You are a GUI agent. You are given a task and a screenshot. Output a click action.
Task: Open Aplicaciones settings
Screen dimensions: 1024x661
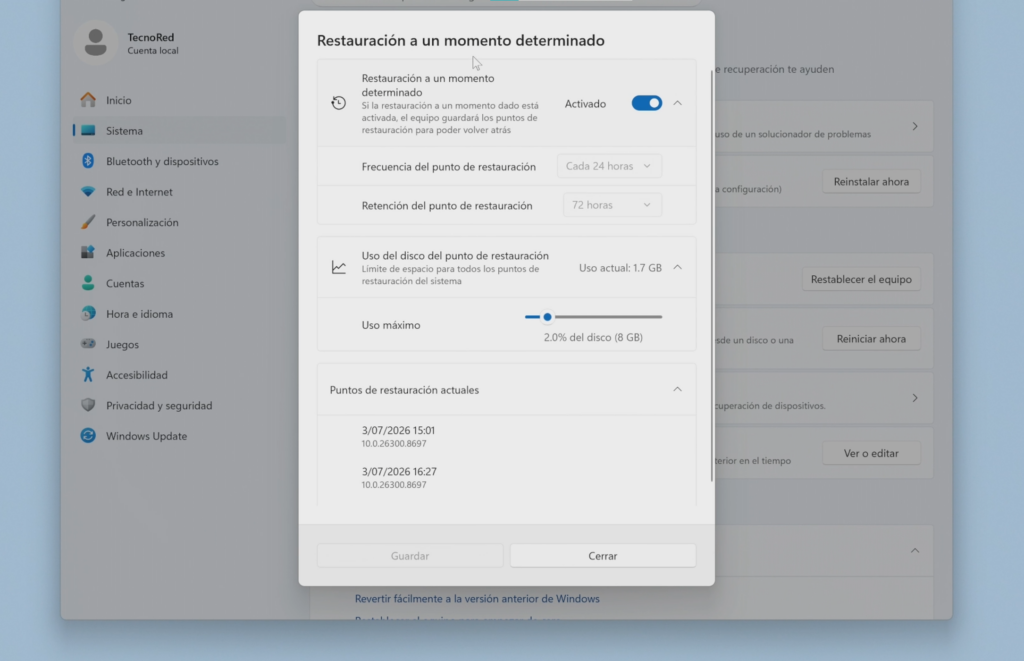click(x=180, y=253)
